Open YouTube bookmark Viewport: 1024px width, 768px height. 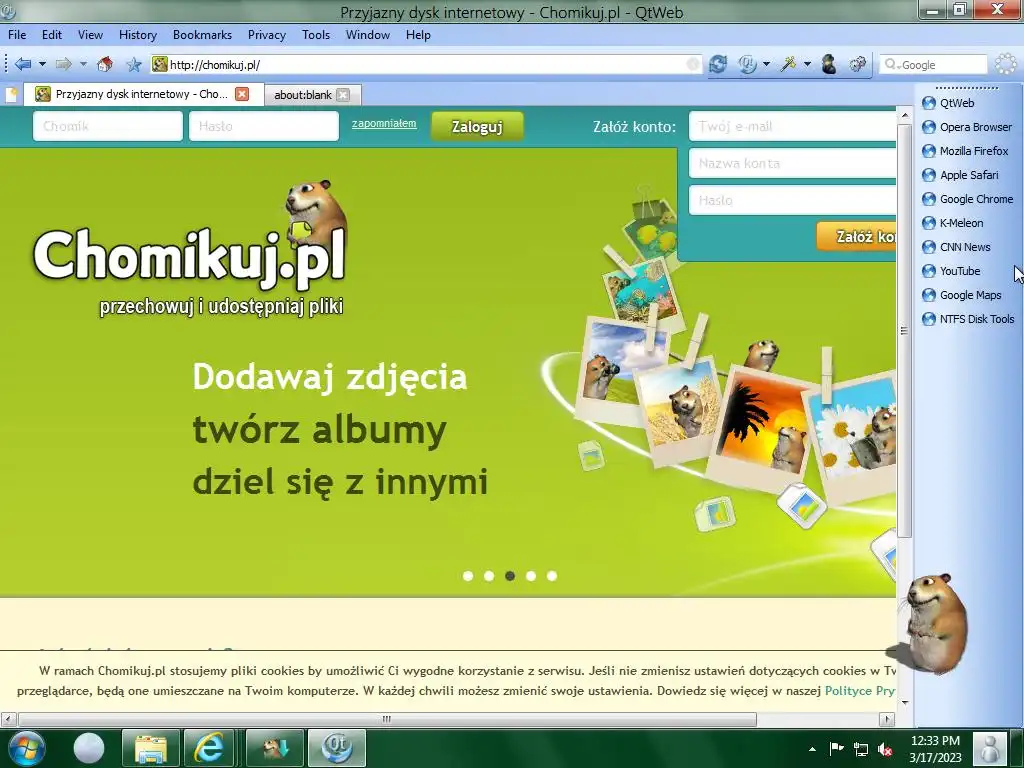[951, 271]
